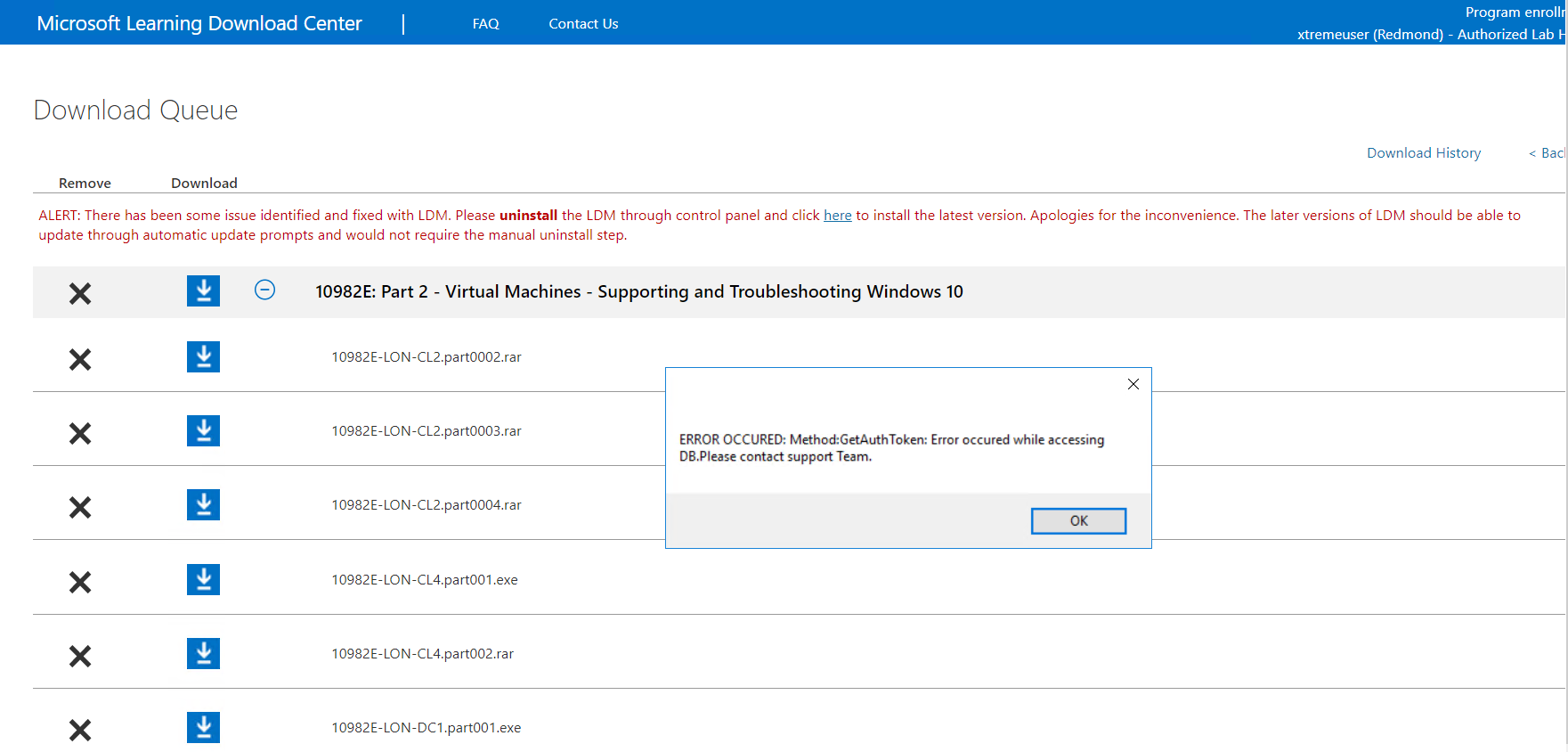Download 10982E-LON-CL2.part0003.rar file
The width and height of the screenshot is (1568, 752).
tap(203, 431)
